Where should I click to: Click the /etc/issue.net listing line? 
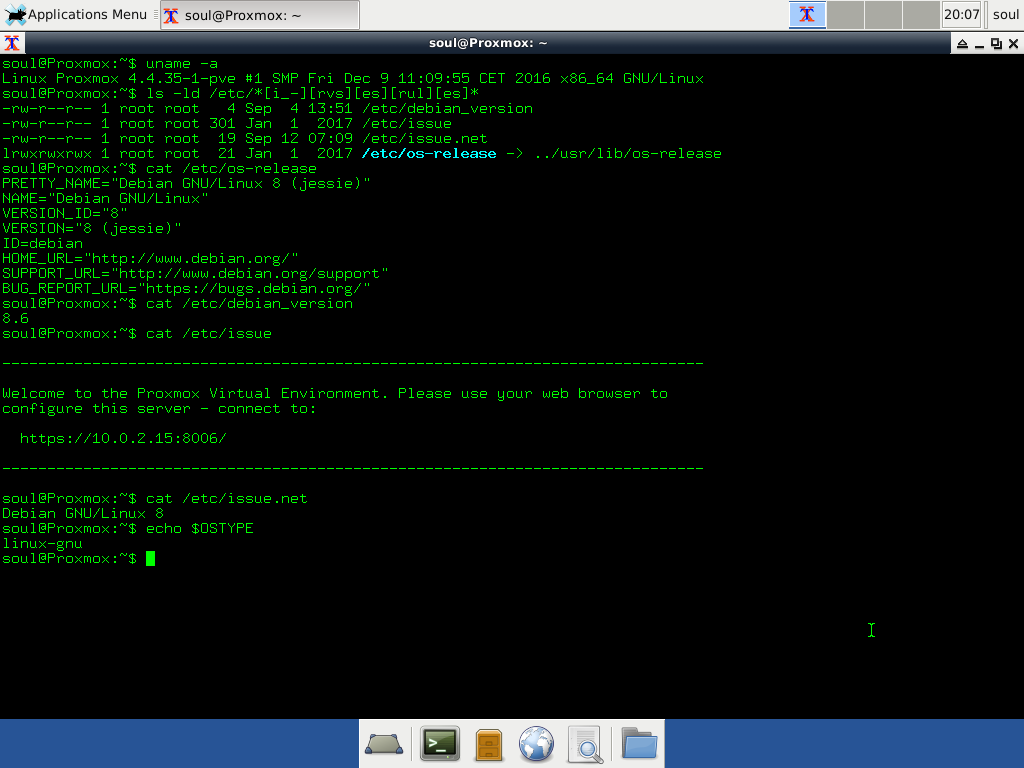[x=245, y=138]
